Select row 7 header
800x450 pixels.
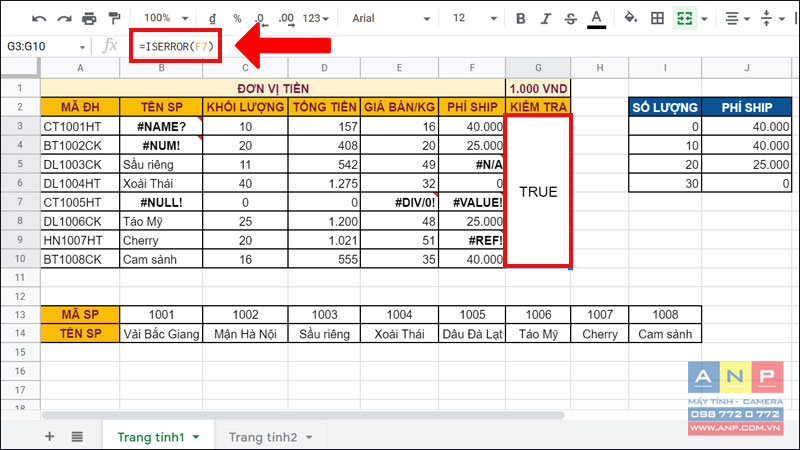[x=20, y=202]
